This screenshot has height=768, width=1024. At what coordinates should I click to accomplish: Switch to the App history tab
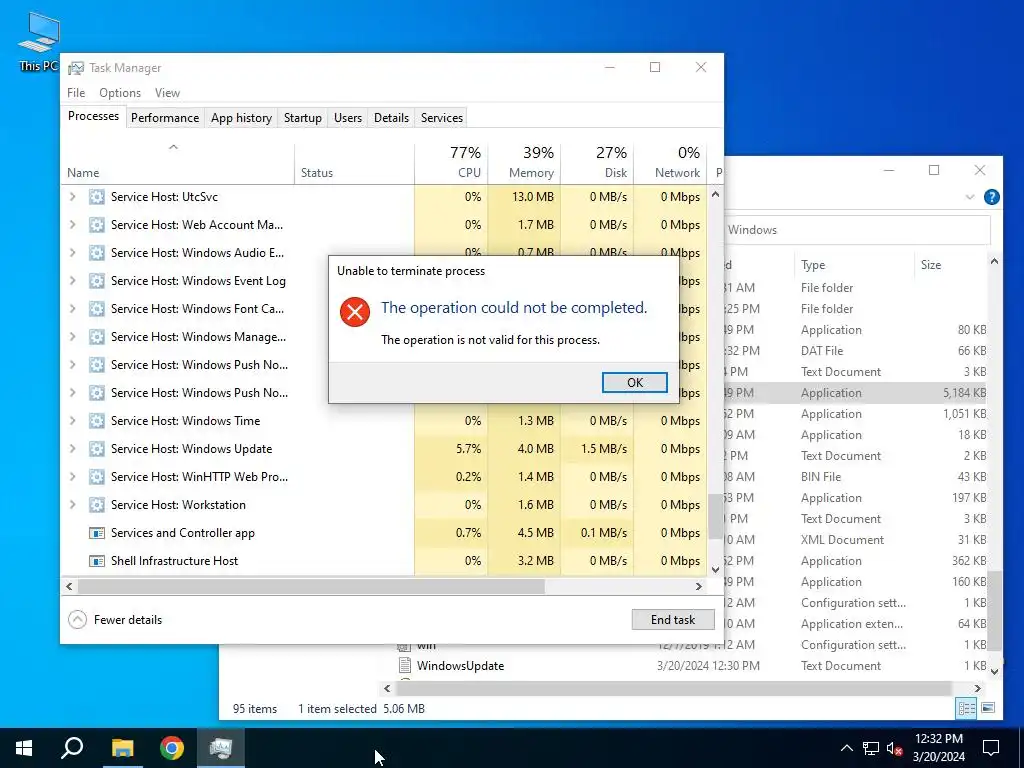pyautogui.click(x=241, y=118)
